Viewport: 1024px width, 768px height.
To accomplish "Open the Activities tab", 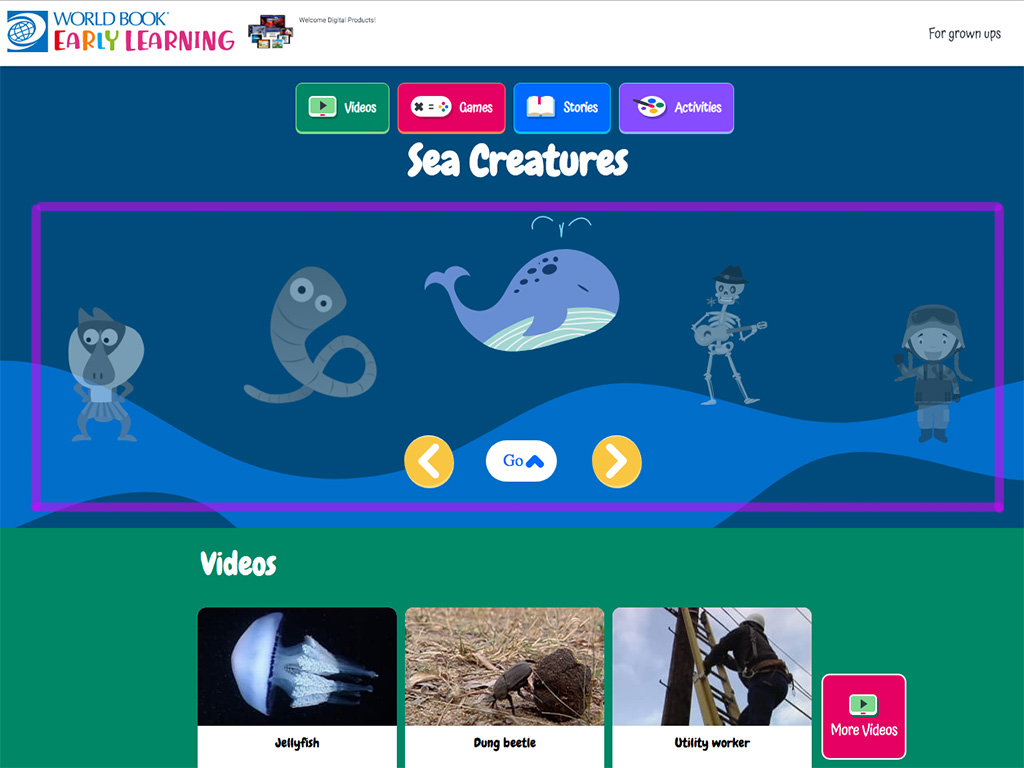I will [677, 108].
